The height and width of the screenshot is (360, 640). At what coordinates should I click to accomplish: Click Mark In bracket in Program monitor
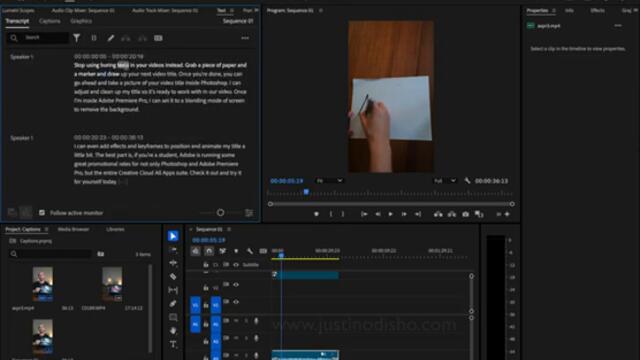point(331,214)
